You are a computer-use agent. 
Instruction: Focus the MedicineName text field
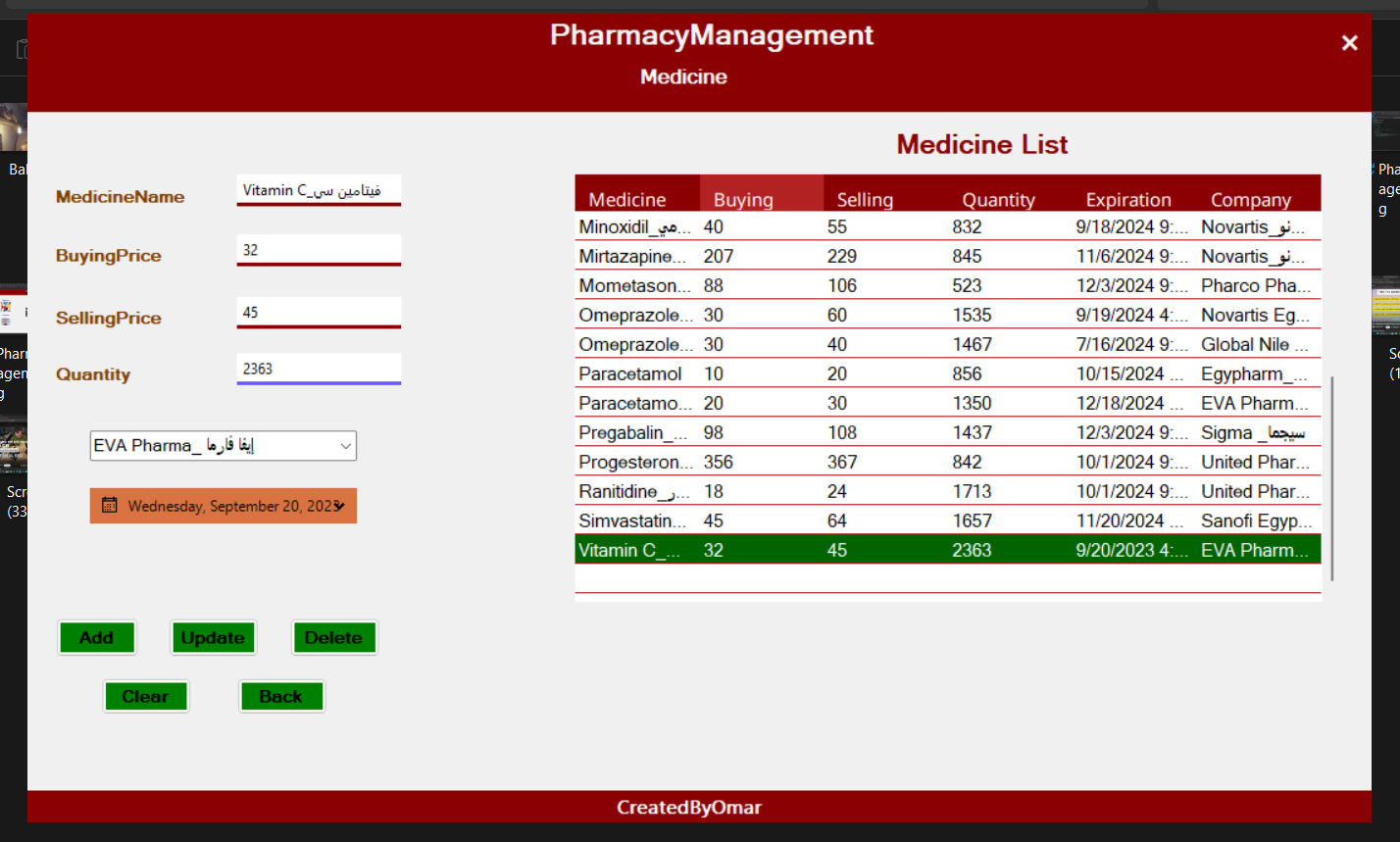pyautogui.click(x=318, y=190)
